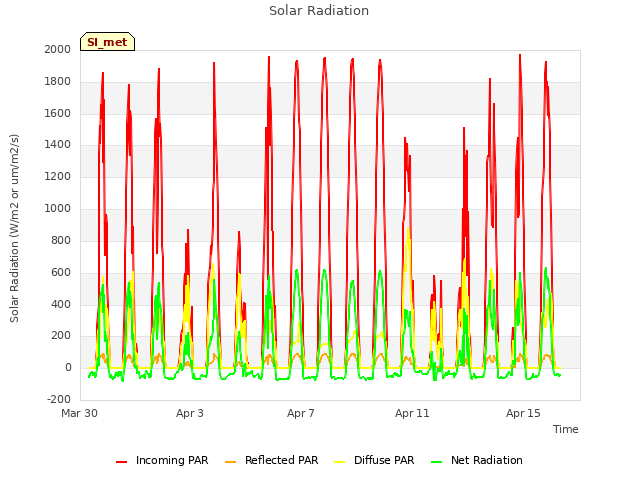This screenshot has width=640, height=480.
Task: Click the green Net Radiation legend swatch
Action: 437,462
